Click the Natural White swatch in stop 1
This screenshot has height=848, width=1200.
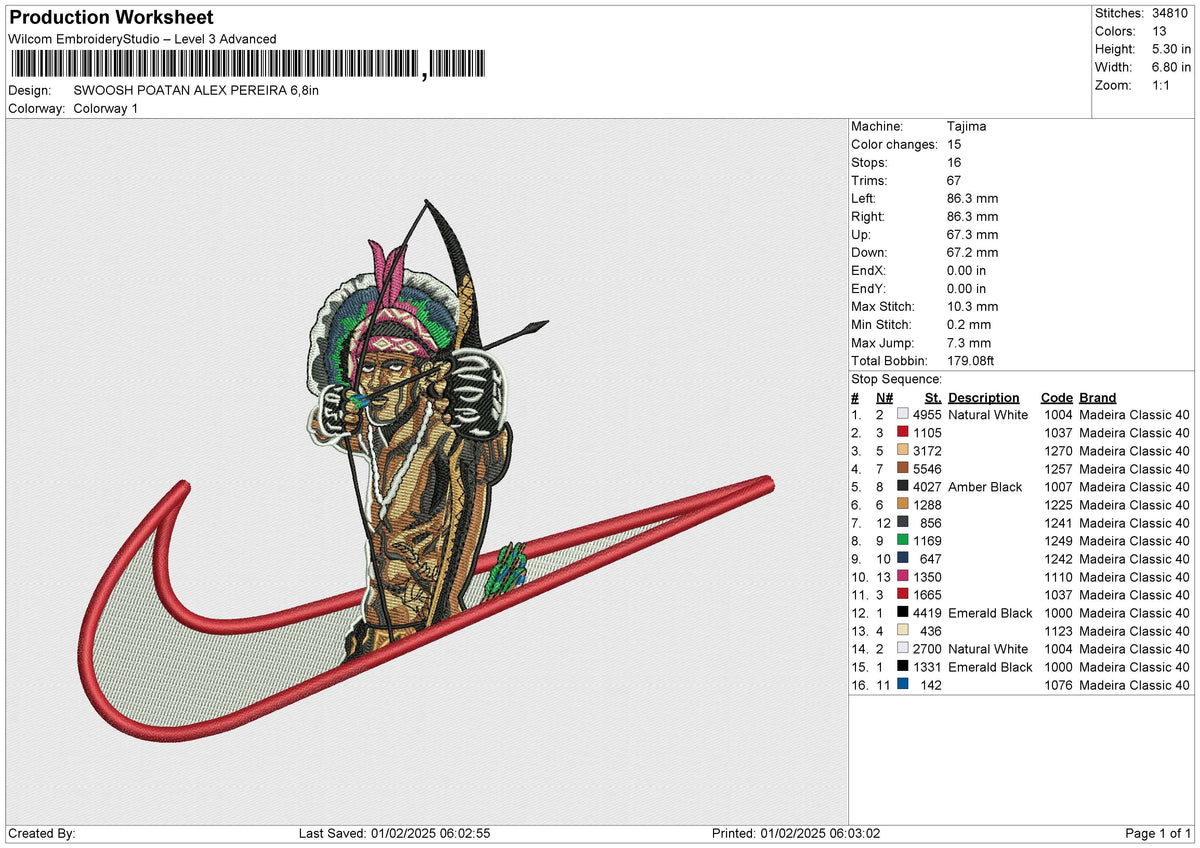point(903,414)
